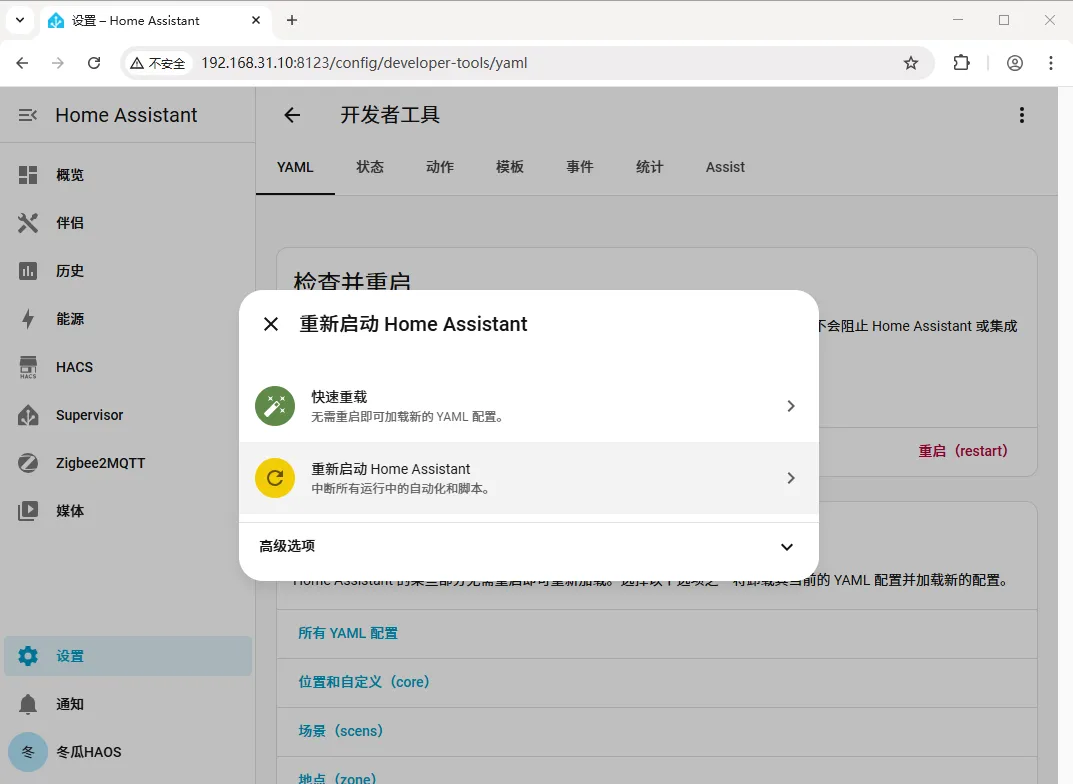Switch to the 状态 tab
Screen dimensions: 1073x784
coord(370,167)
